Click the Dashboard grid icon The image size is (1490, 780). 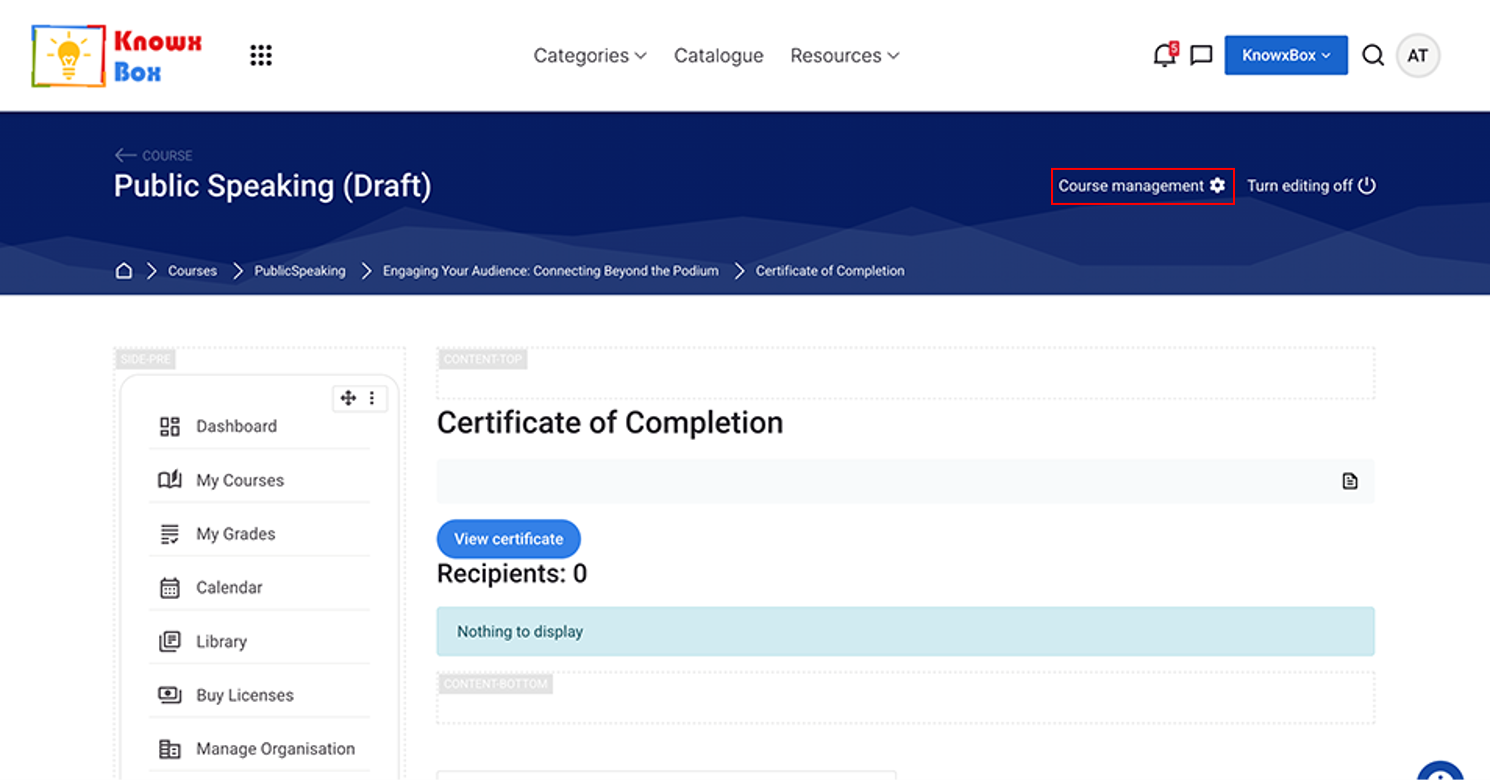pyautogui.click(x=170, y=427)
